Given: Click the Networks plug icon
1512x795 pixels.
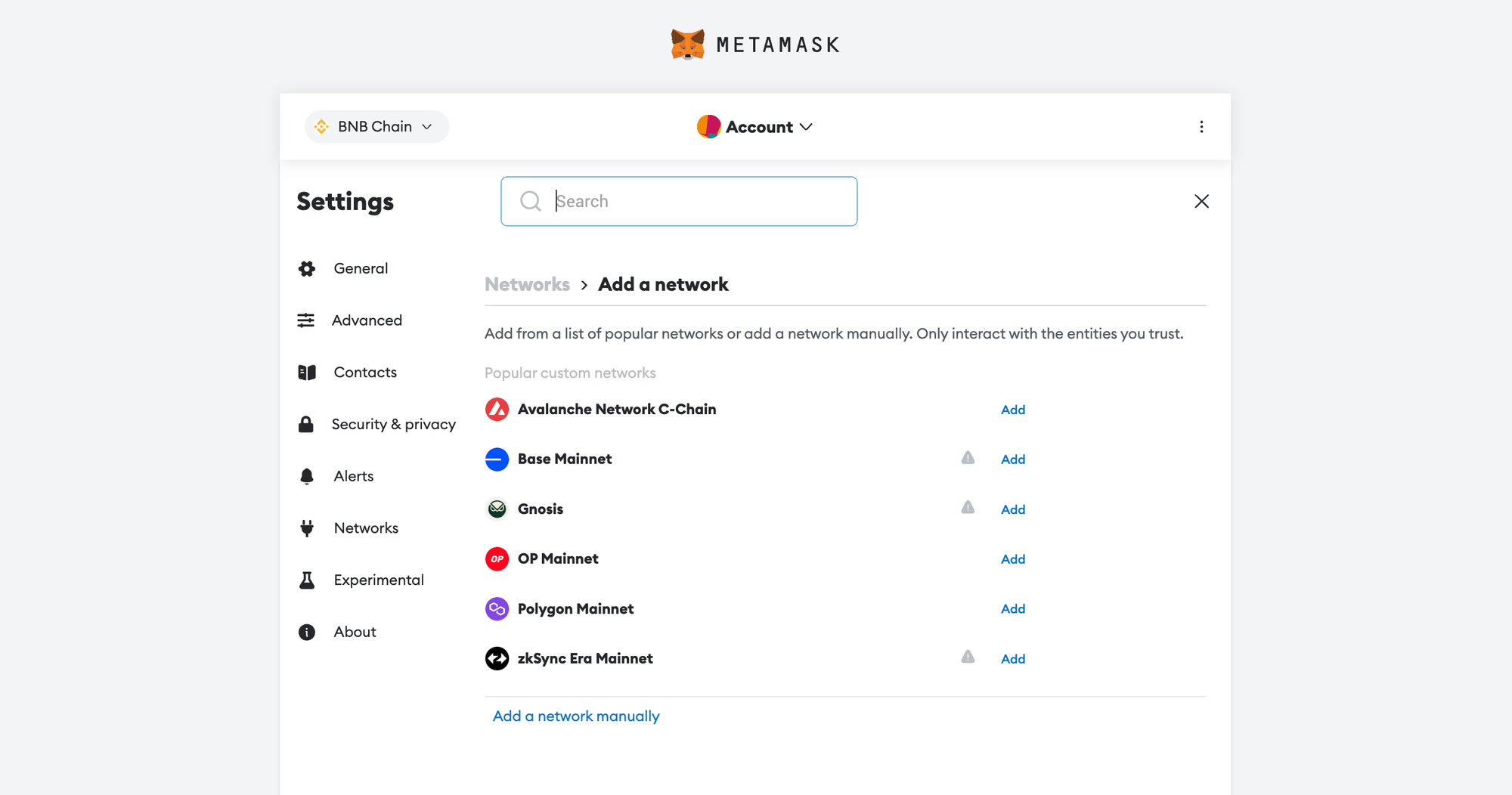Looking at the screenshot, I should [306, 528].
